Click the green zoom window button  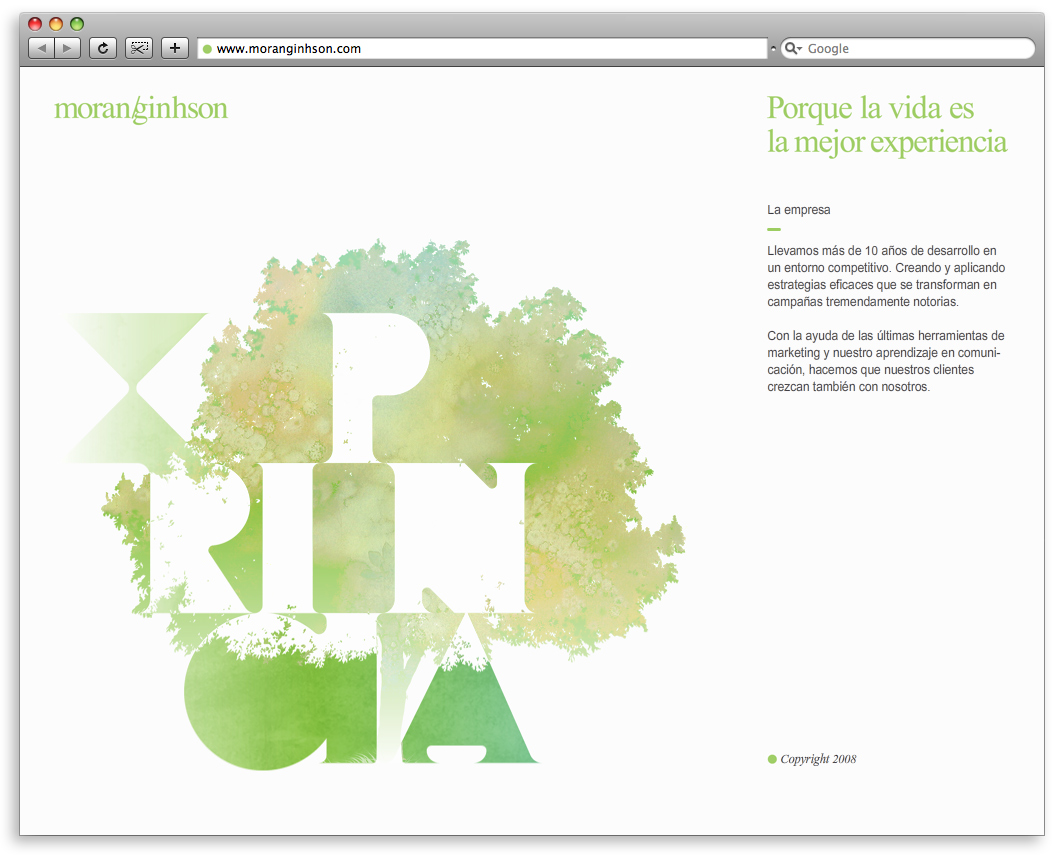click(x=77, y=24)
